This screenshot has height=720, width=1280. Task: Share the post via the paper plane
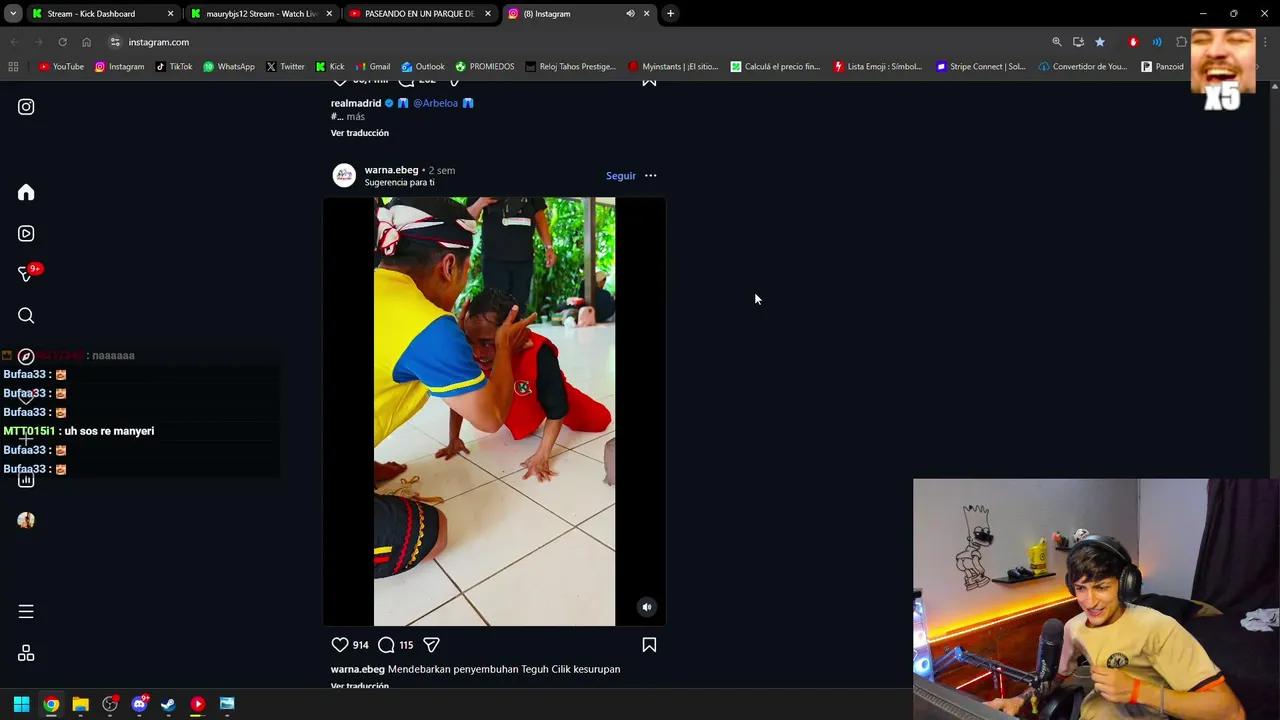[431, 644]
